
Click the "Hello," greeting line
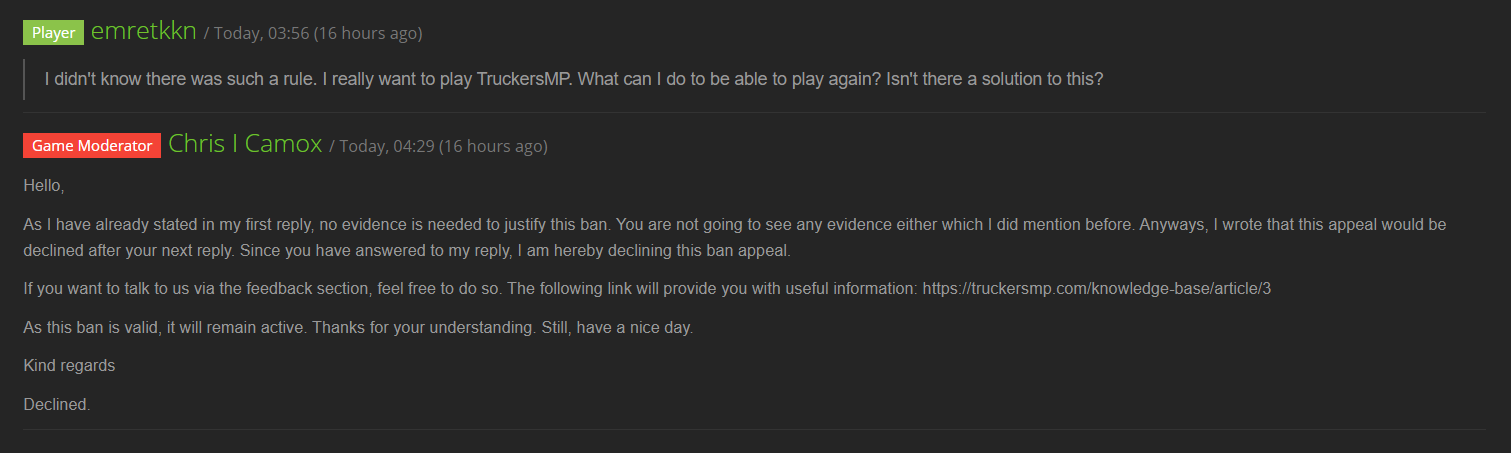click(44, 186)
